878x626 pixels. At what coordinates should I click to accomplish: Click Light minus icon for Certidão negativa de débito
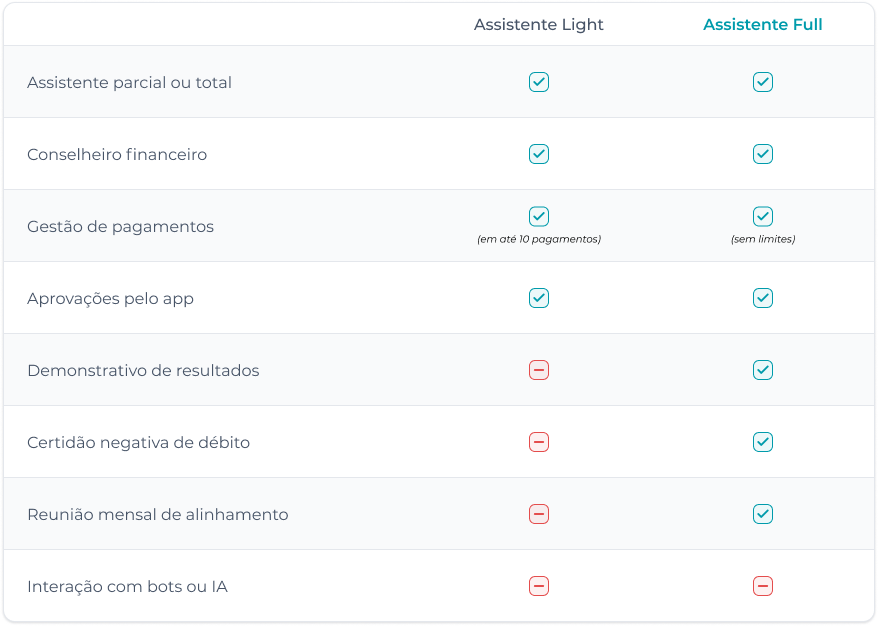(539, 442)
